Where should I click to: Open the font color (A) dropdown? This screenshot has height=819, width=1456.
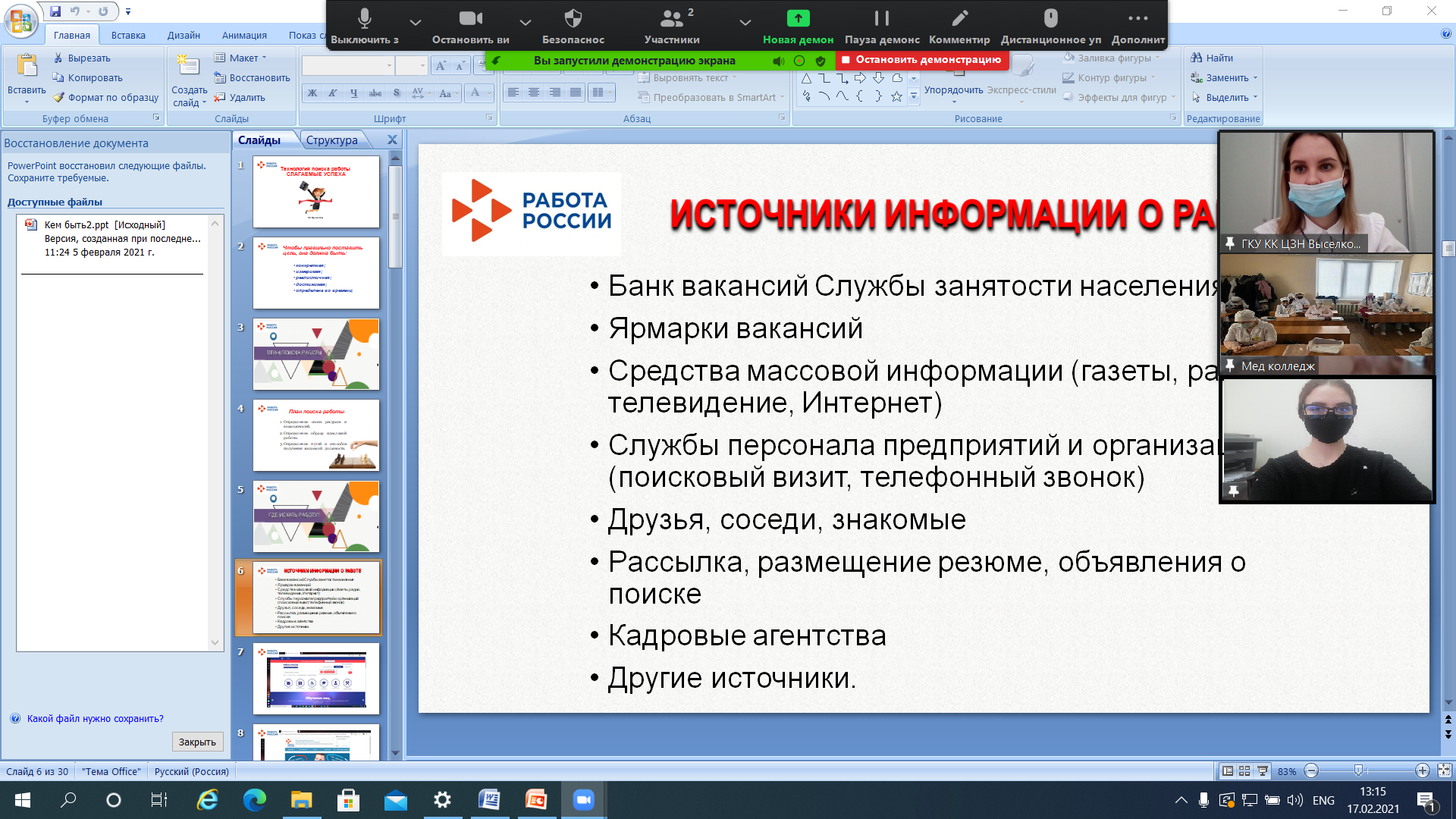(x=479, y=93)
